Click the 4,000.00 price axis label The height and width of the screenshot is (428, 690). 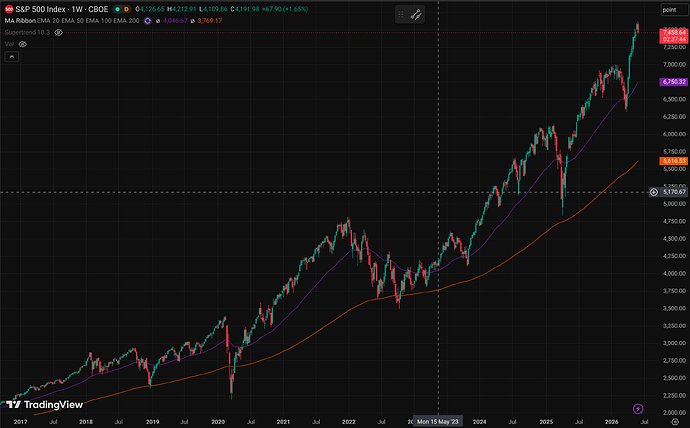tap(675, 273)
